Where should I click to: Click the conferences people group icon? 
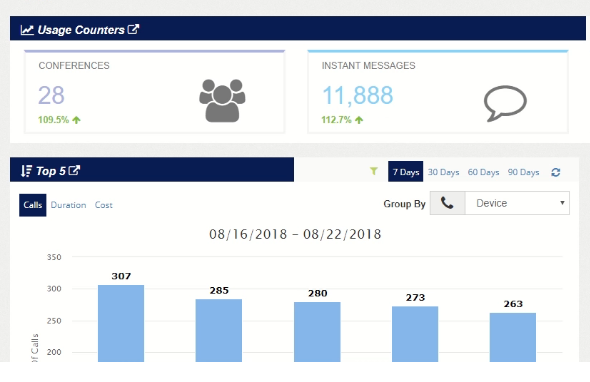(222, 100)
